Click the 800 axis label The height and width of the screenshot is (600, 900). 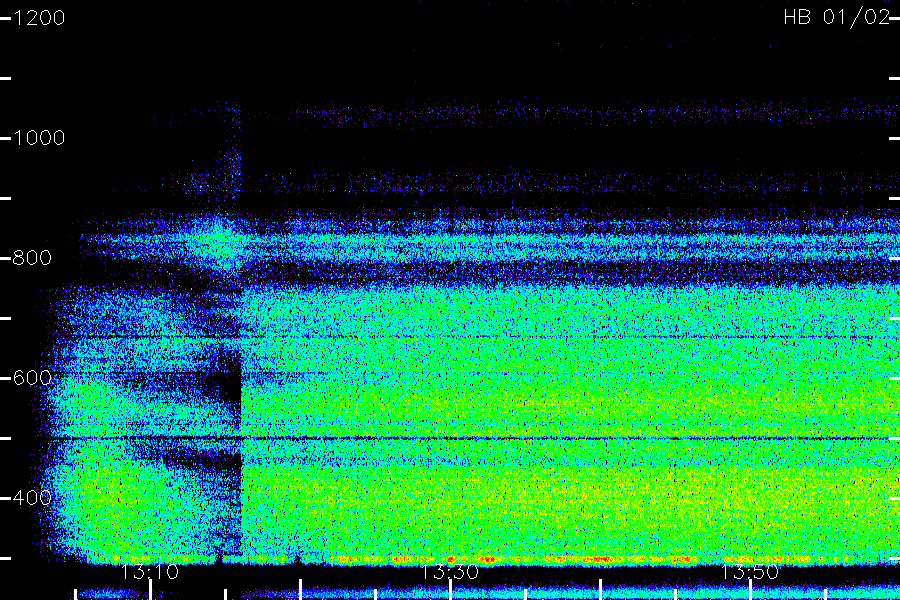click(x=32, y=258)
